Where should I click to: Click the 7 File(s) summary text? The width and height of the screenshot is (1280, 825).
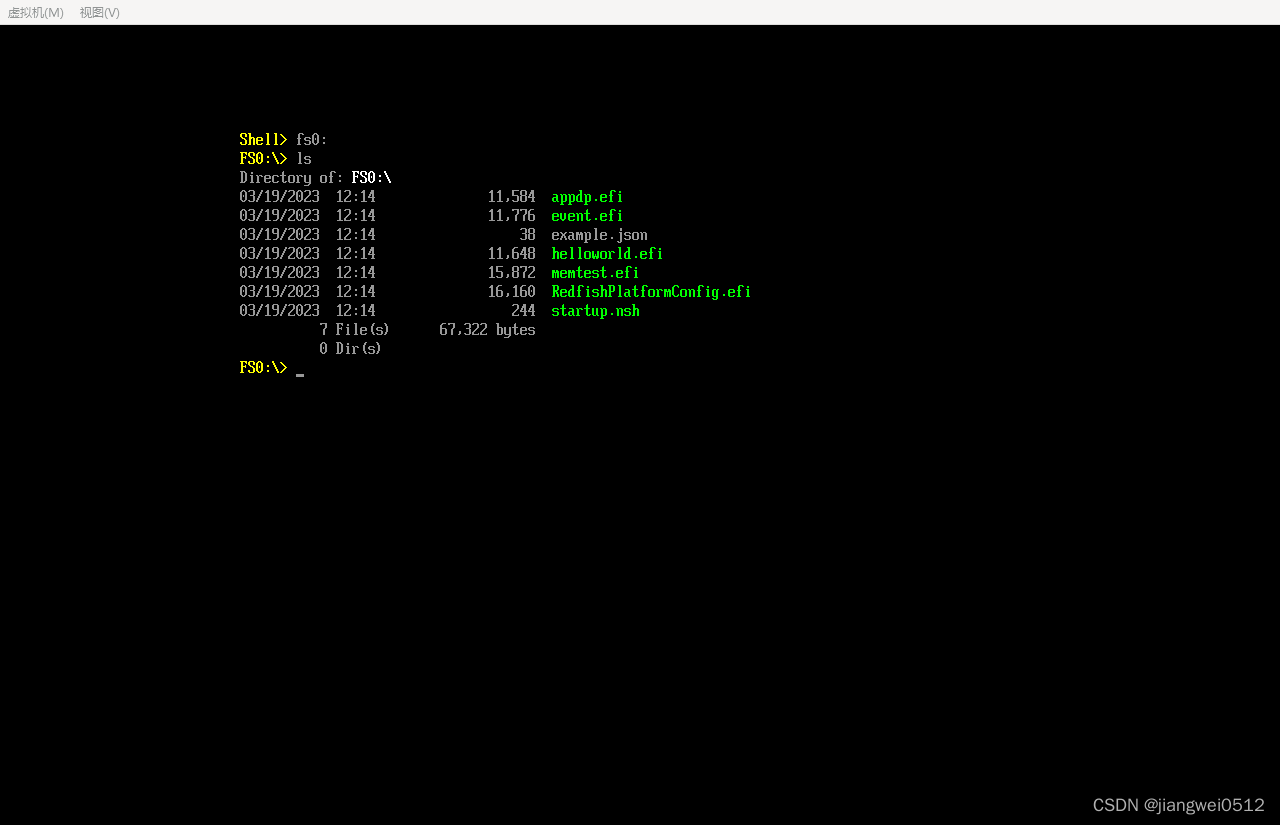pyautogui.click(x=355, y=329)
